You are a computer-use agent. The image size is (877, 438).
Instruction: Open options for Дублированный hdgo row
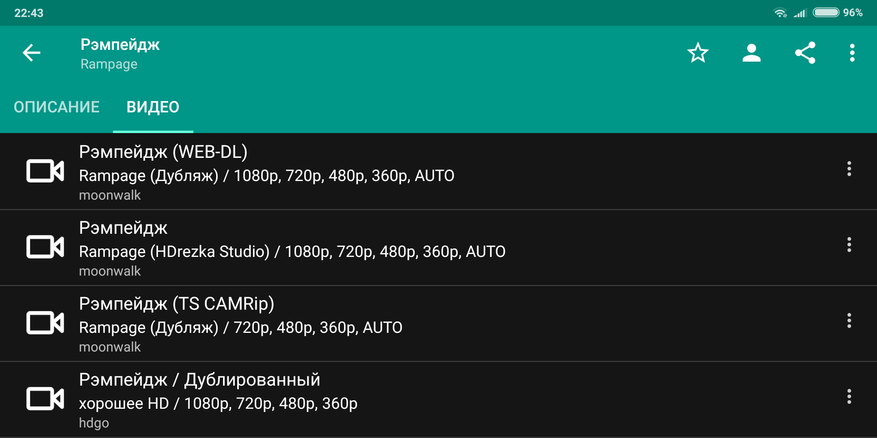848,397
